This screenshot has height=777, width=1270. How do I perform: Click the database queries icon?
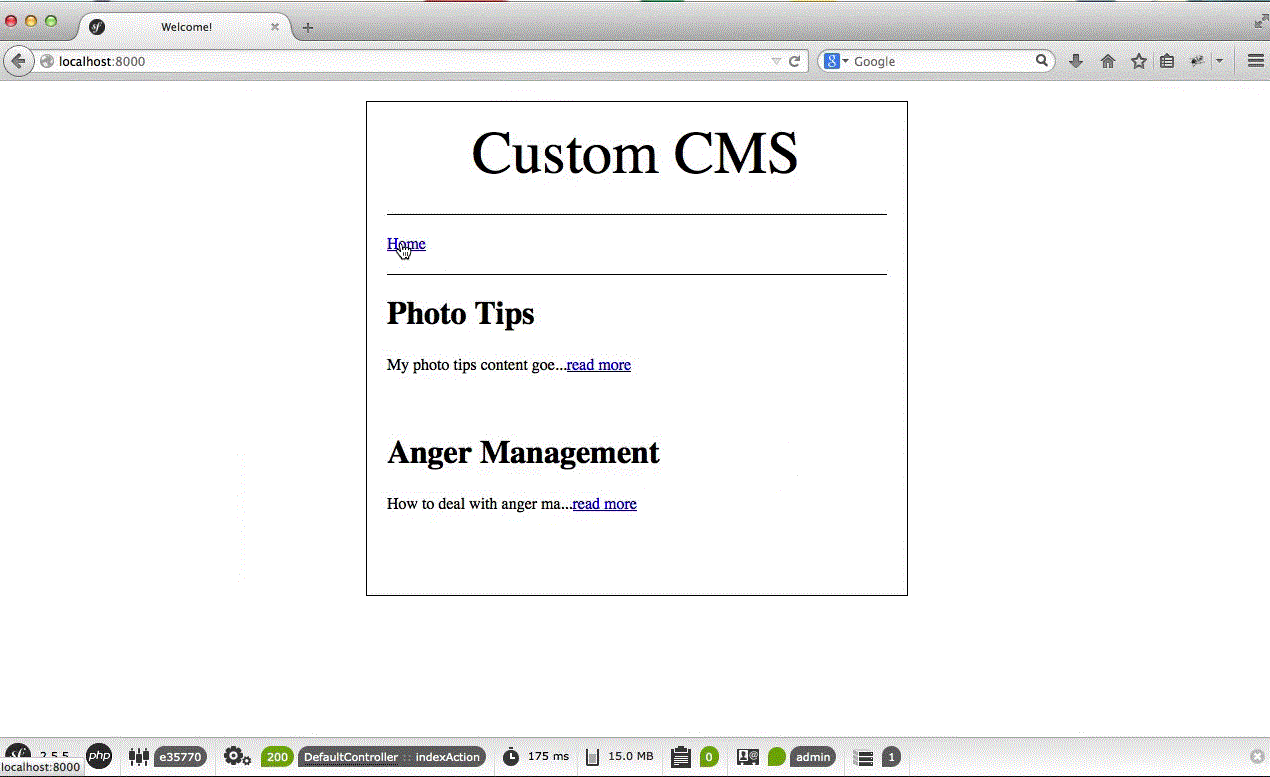(864, 758)
